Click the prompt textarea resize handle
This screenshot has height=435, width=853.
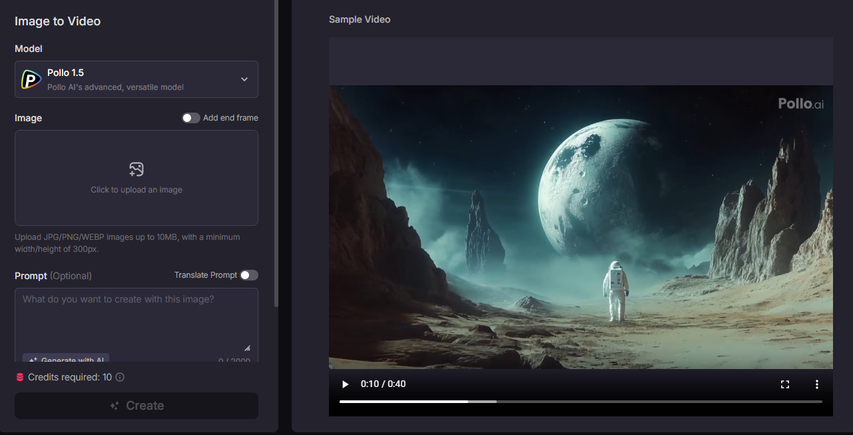tap(247, 348)
